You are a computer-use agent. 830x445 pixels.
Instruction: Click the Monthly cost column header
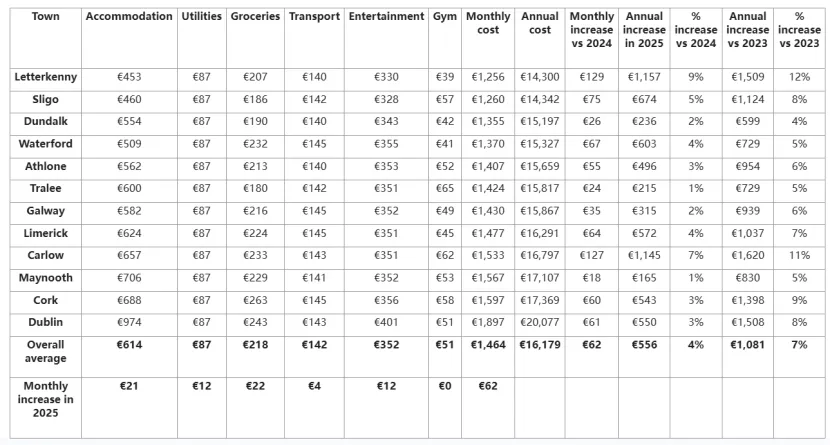pos(488,23)
